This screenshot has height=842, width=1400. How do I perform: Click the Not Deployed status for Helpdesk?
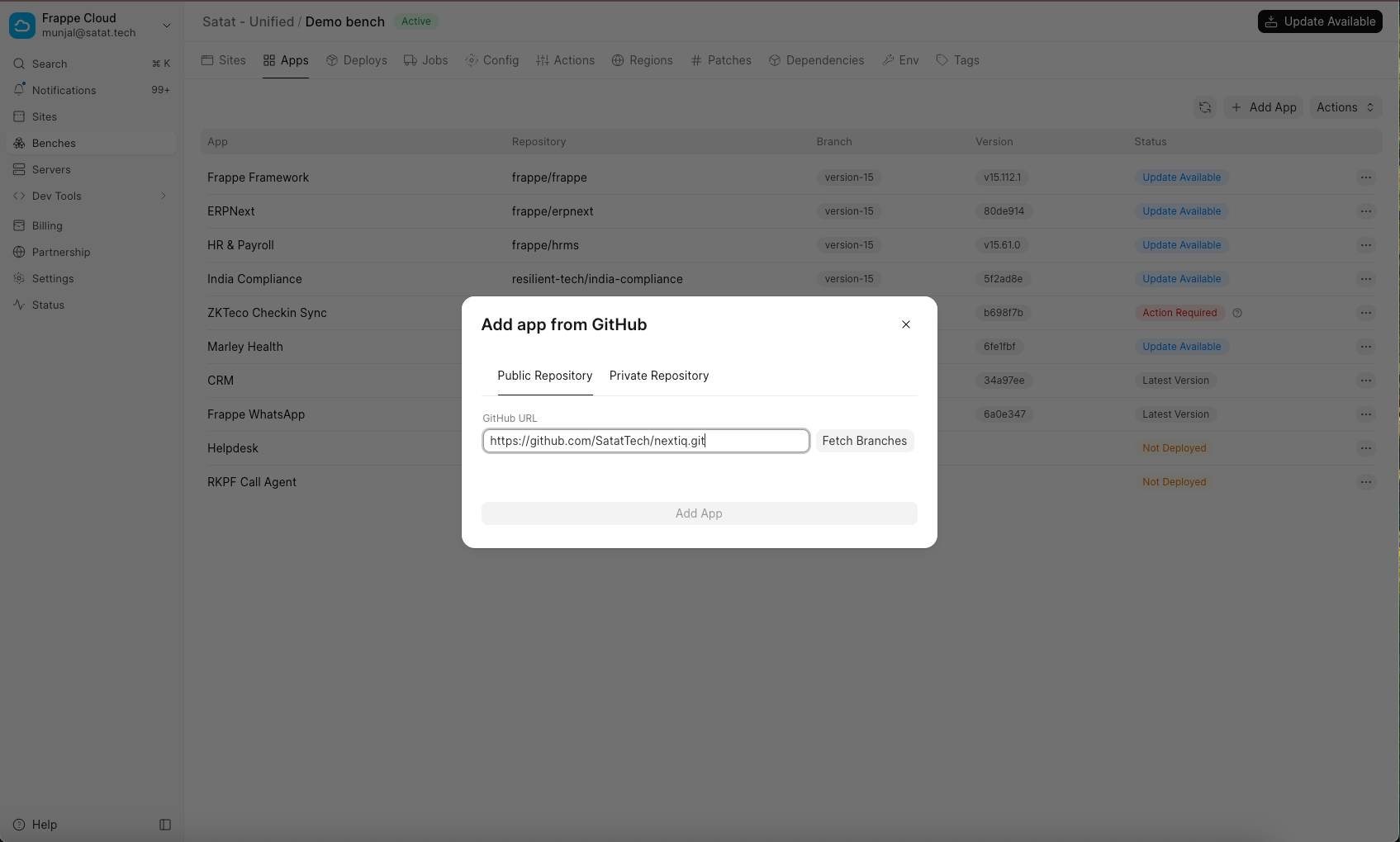(x=1175, y=448)
